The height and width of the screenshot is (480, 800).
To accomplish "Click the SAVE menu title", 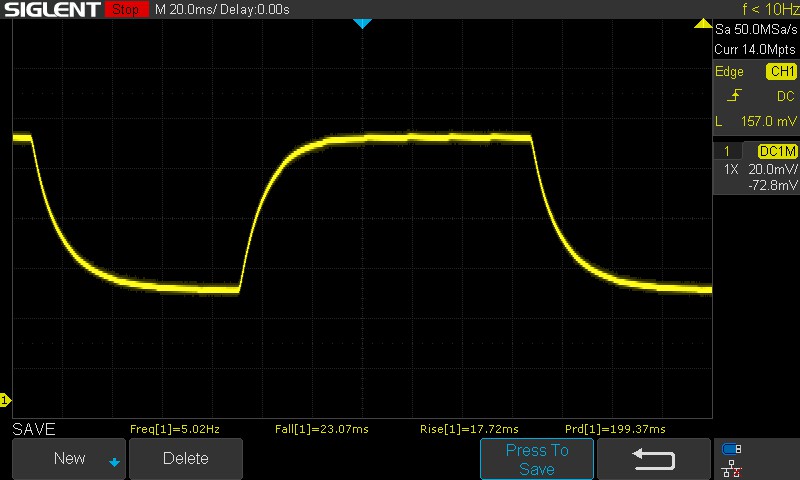I will 34,429.
